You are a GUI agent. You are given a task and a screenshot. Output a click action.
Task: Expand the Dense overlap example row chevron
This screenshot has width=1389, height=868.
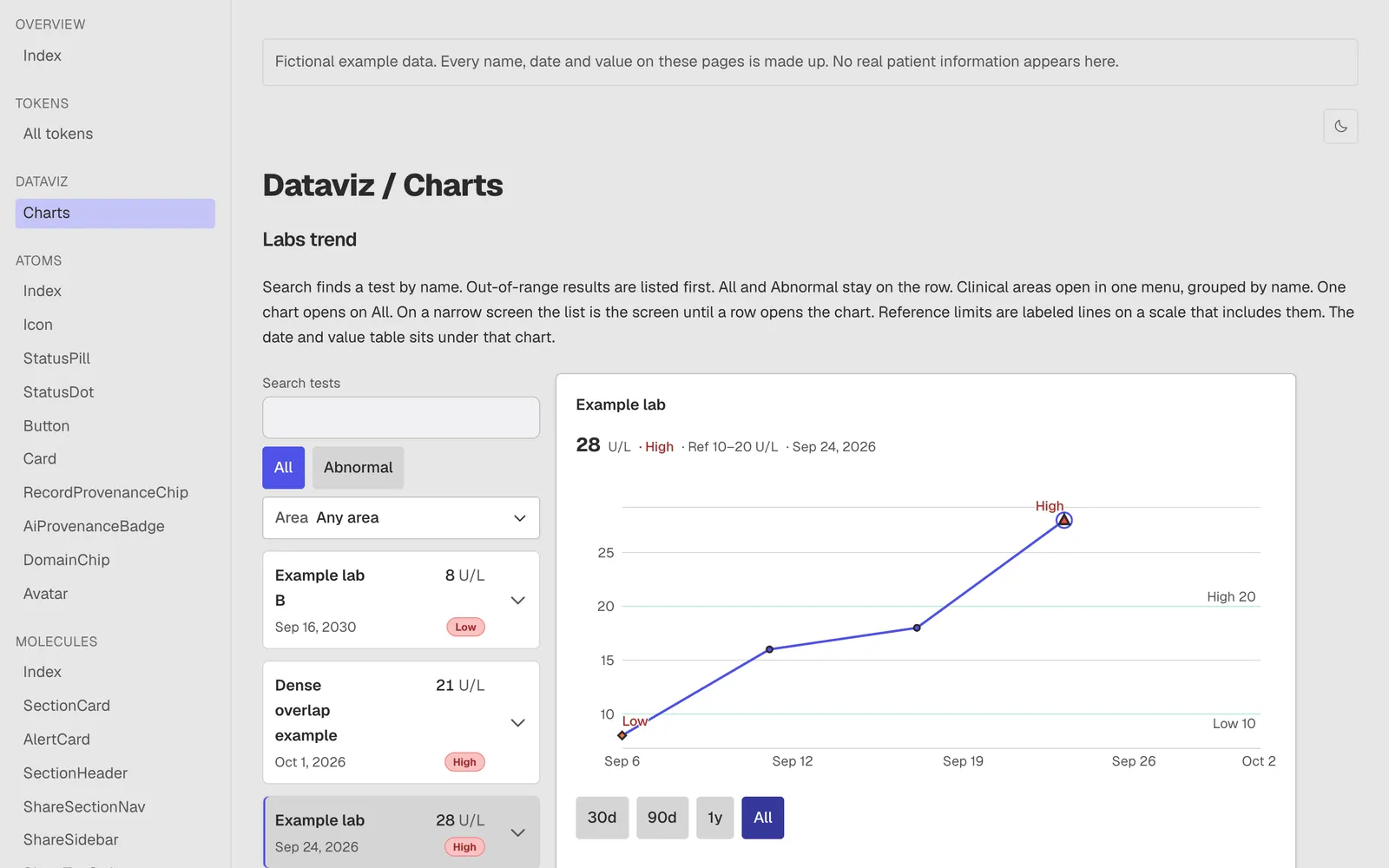pos(518,723)
